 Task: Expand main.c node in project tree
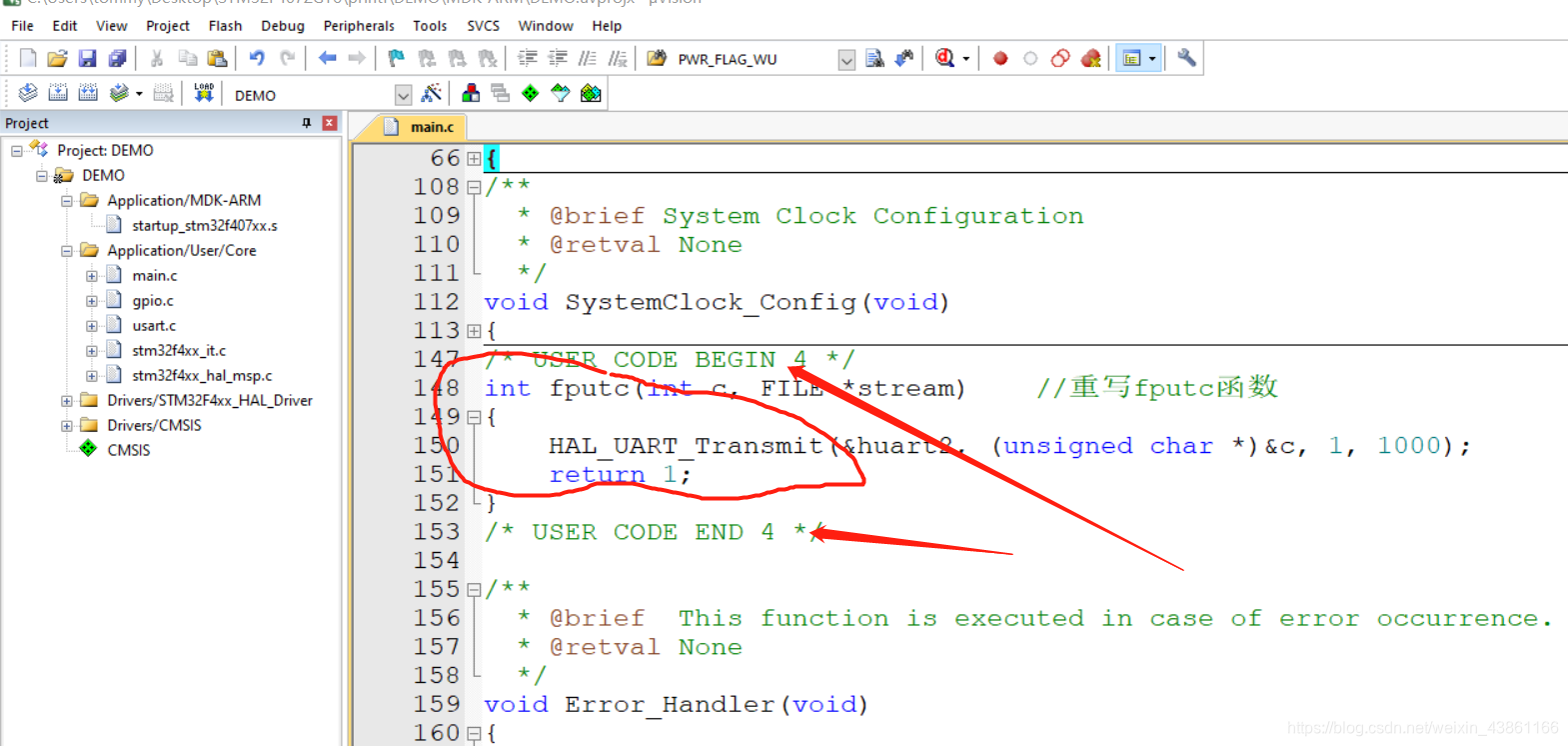click(x=92, y=276)
